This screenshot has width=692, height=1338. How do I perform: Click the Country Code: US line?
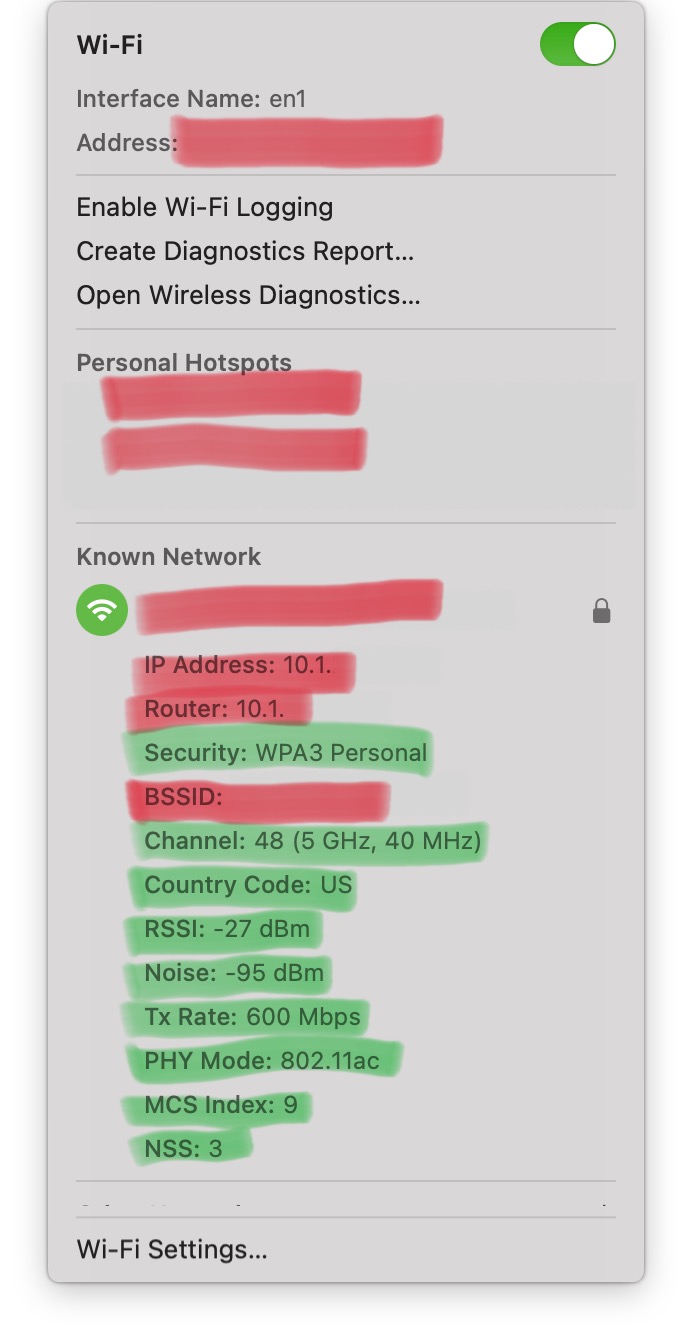248,885
